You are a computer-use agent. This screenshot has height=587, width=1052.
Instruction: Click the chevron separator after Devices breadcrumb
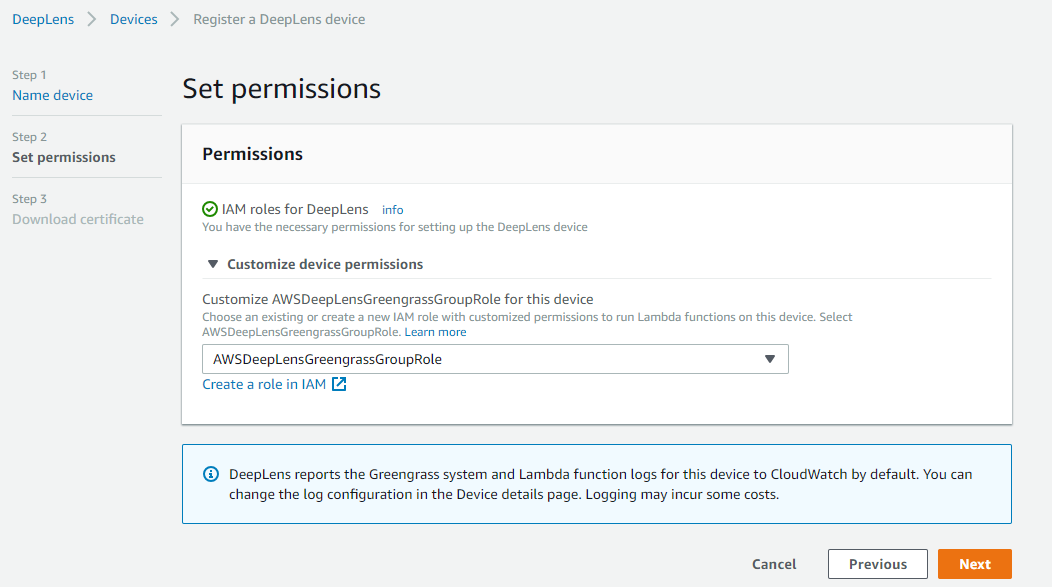(x=175, y=19)
